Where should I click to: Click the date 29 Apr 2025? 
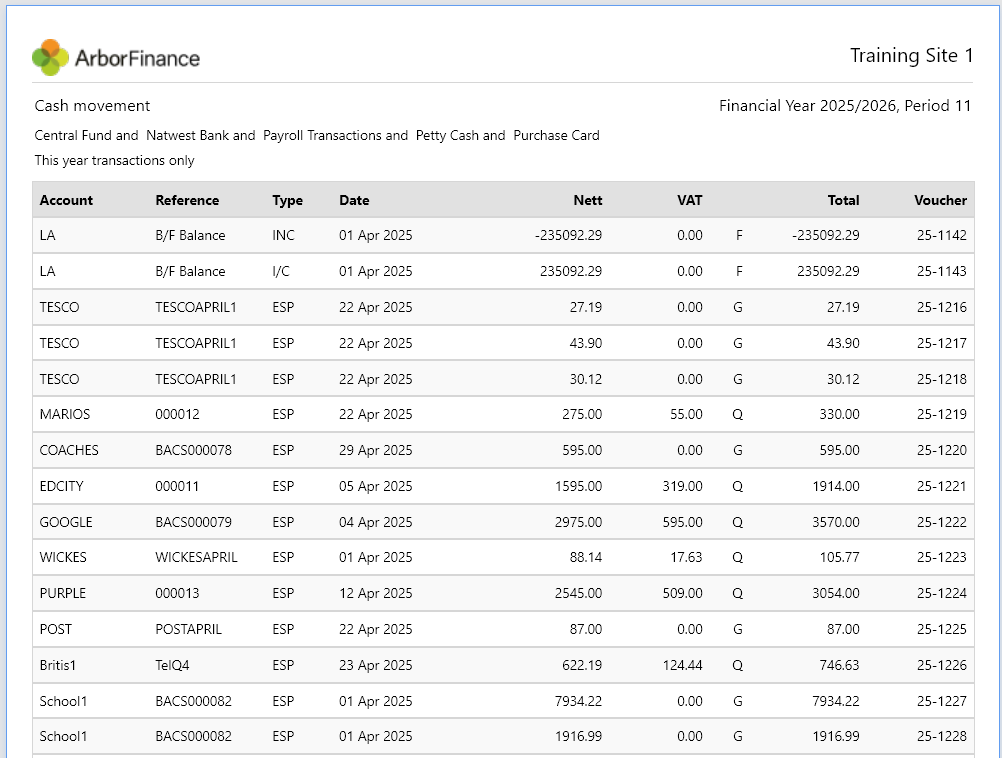click(376, 450)
